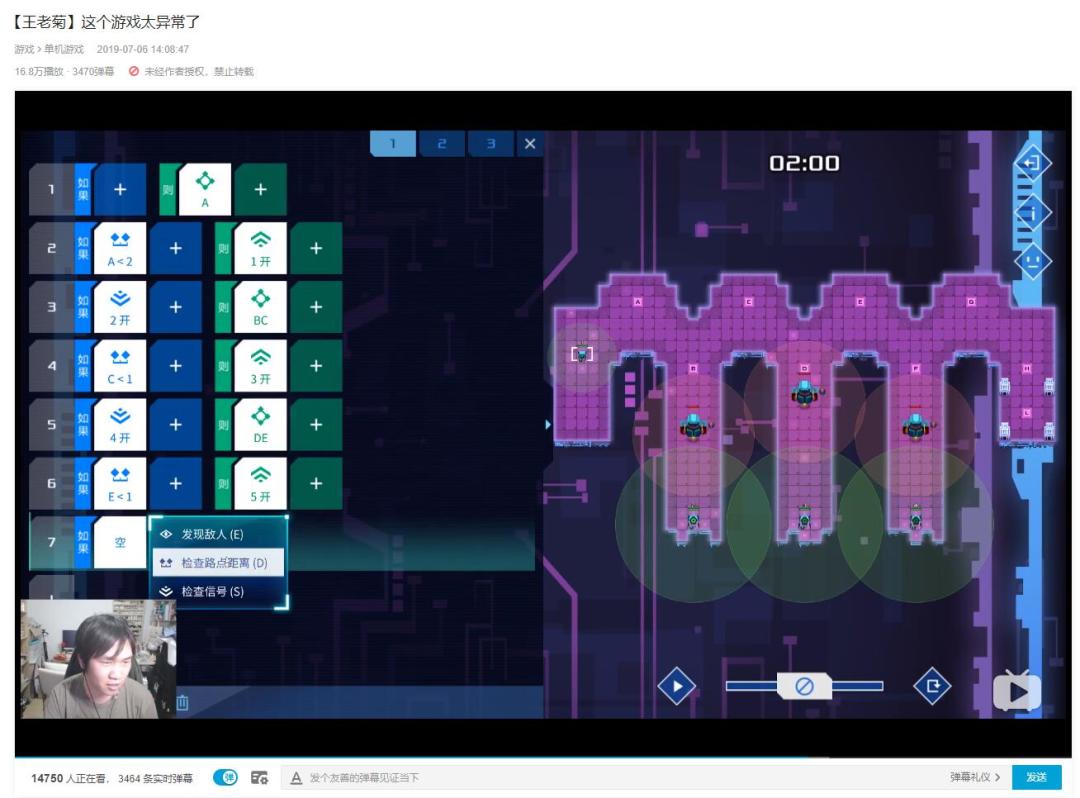
Task: Delete rule with the trash icon
Action: click(x=183, y=702)
